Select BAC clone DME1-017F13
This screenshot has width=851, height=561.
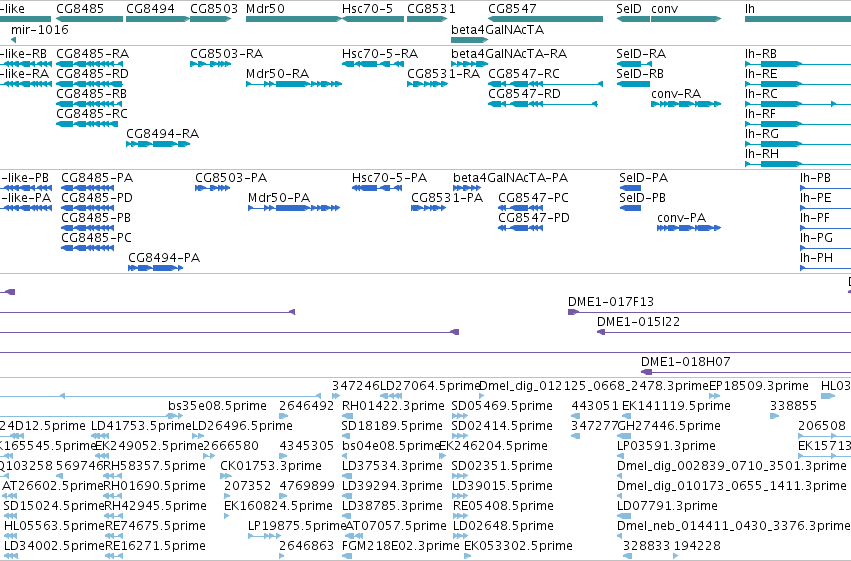point(709,313)
